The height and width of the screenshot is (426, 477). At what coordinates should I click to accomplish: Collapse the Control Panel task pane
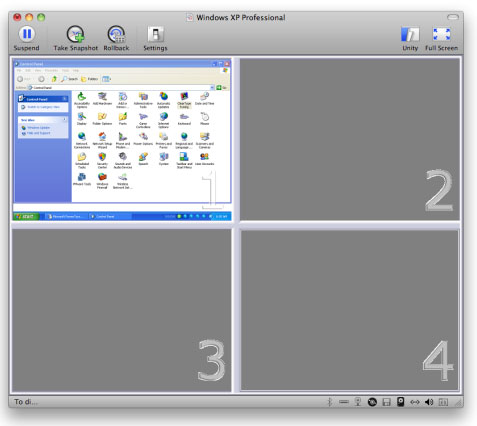(x=65, y=99)
